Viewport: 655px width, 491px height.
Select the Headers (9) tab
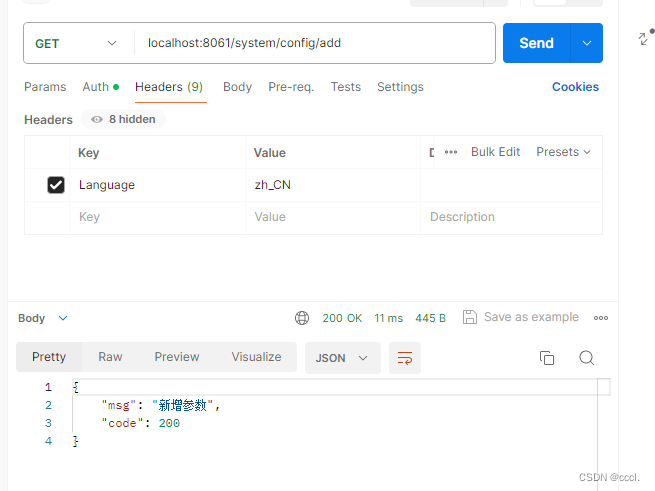coord(169,87)
